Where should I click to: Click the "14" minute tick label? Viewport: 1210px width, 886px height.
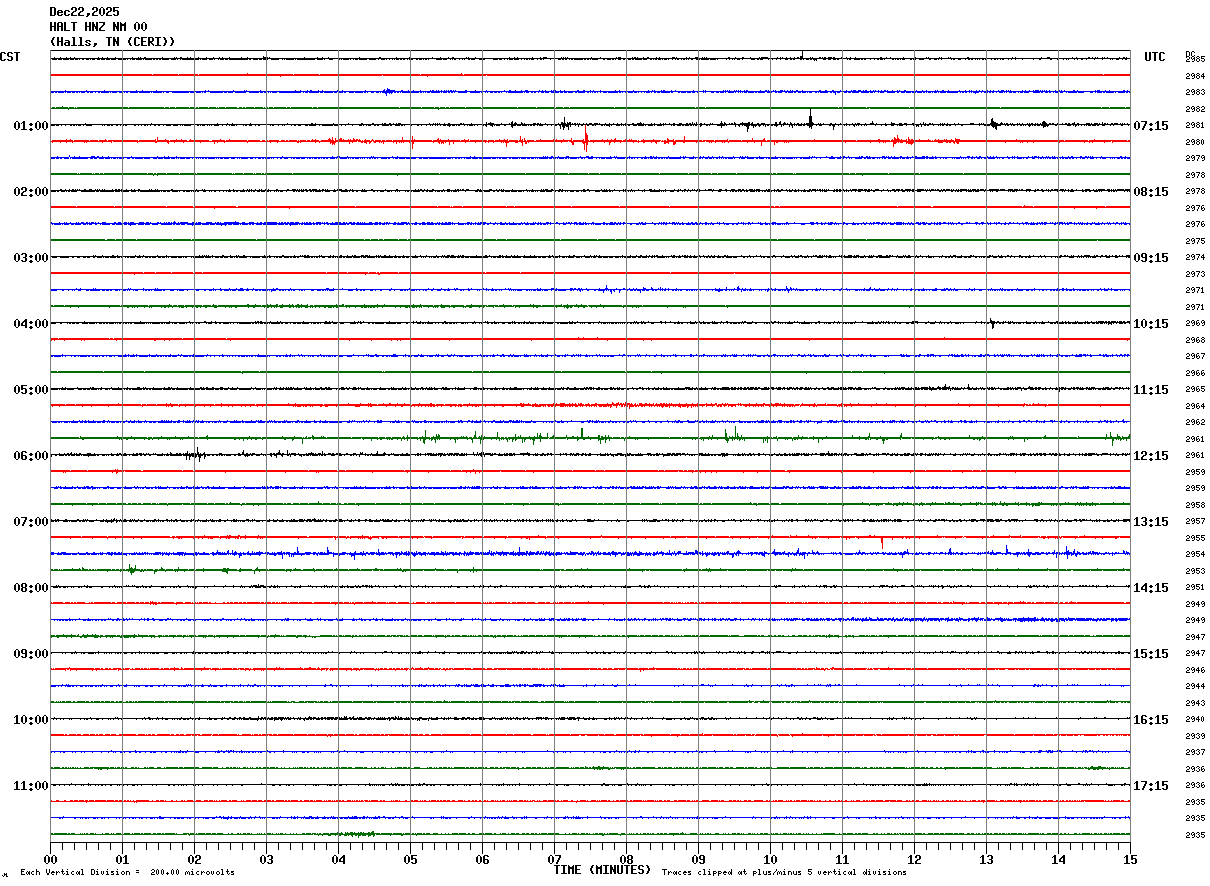point(1058,859)
